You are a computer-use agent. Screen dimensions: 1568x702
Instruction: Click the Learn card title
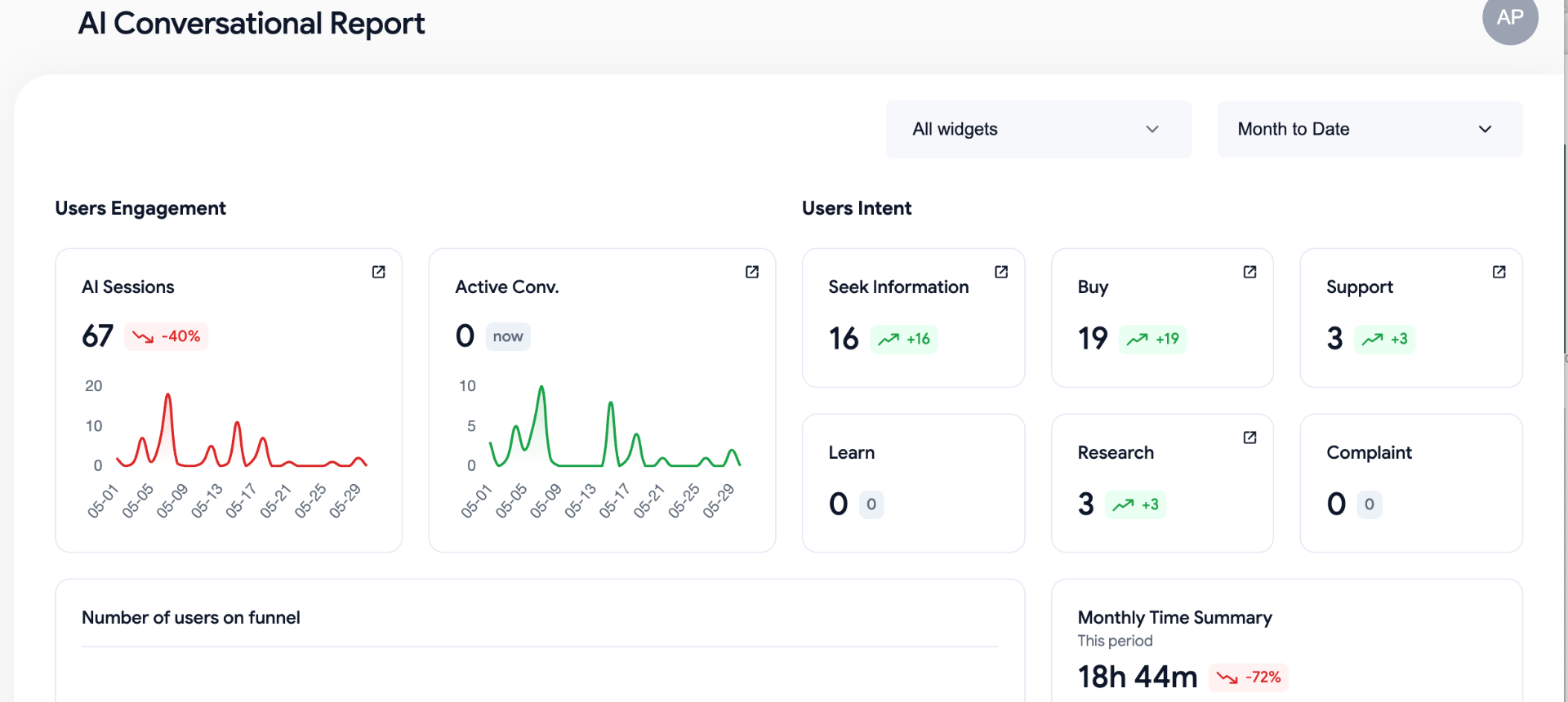point(852,452)
